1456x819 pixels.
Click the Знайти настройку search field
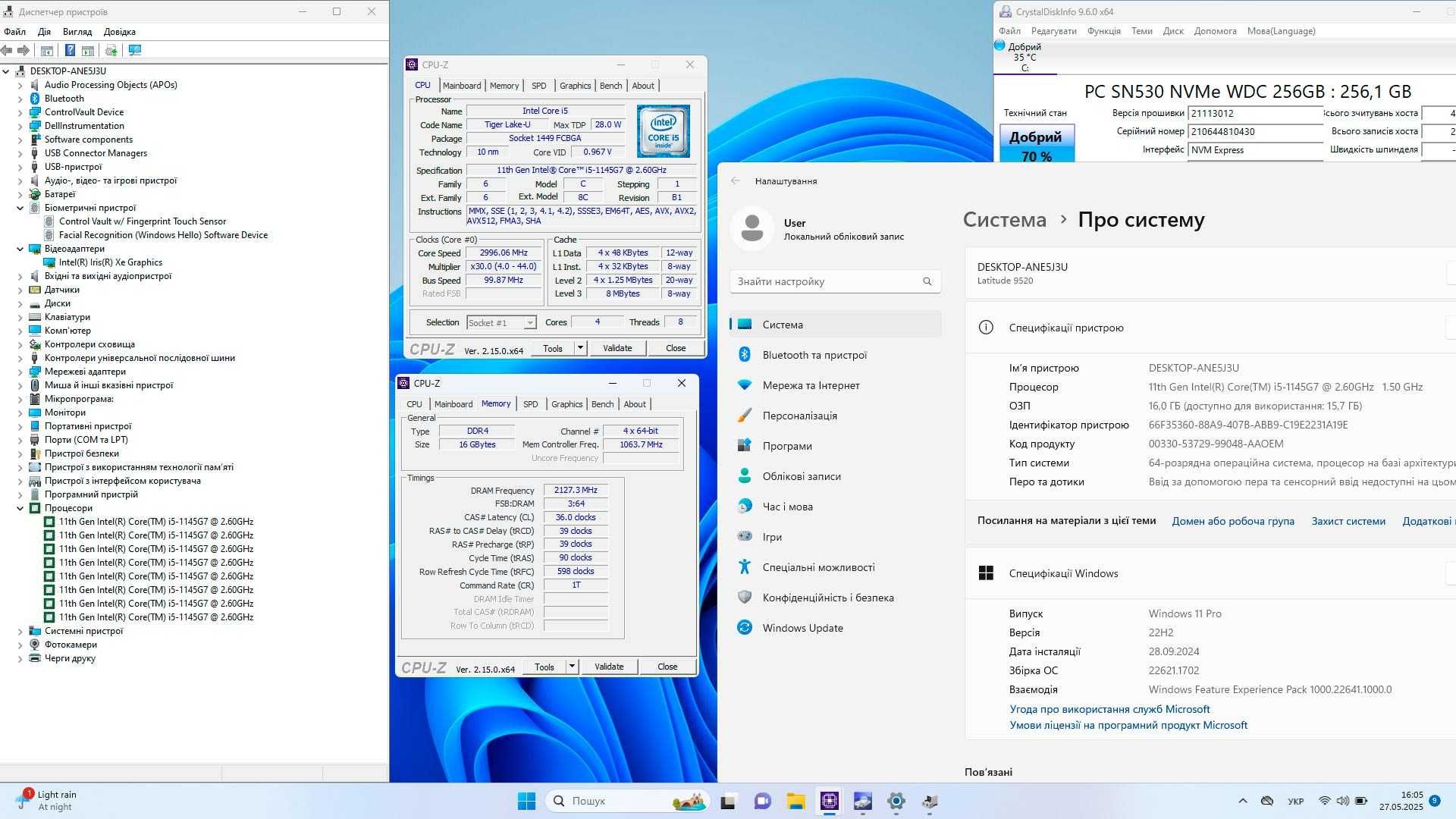(835, 281)
